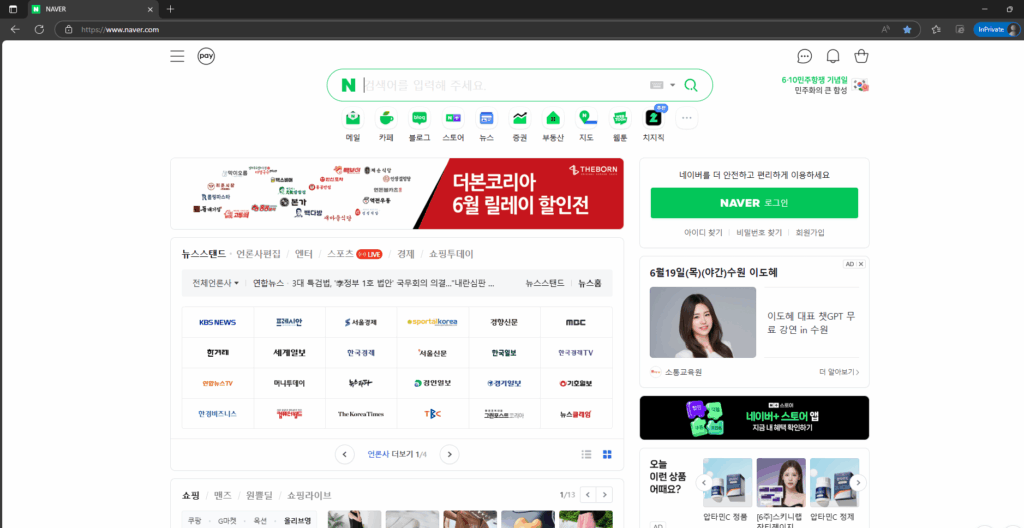
Task: Open the 한겨레 publisher tile
Action: coord(218,353)
